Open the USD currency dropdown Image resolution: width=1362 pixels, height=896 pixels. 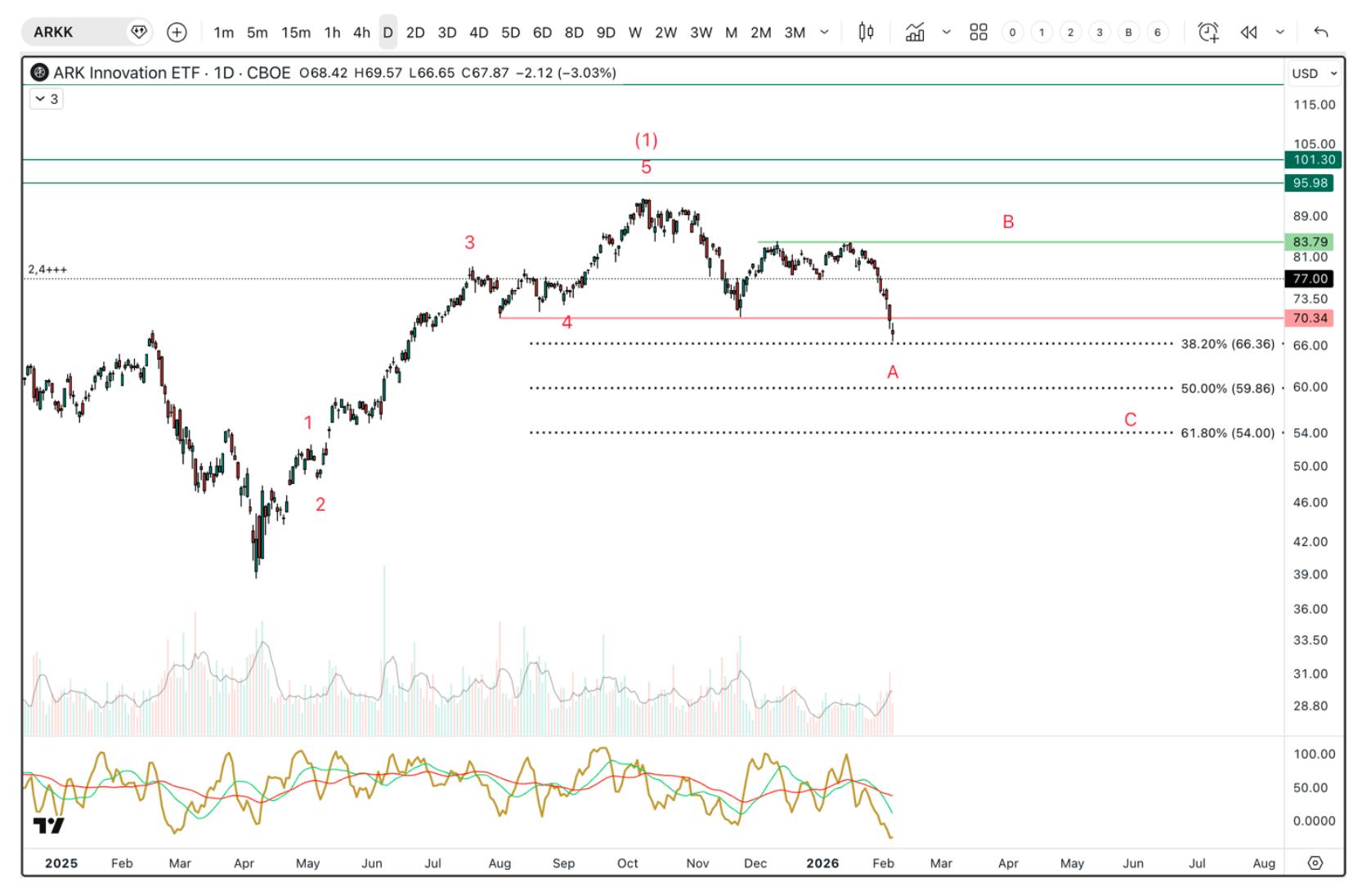[x=1315, y=74]
